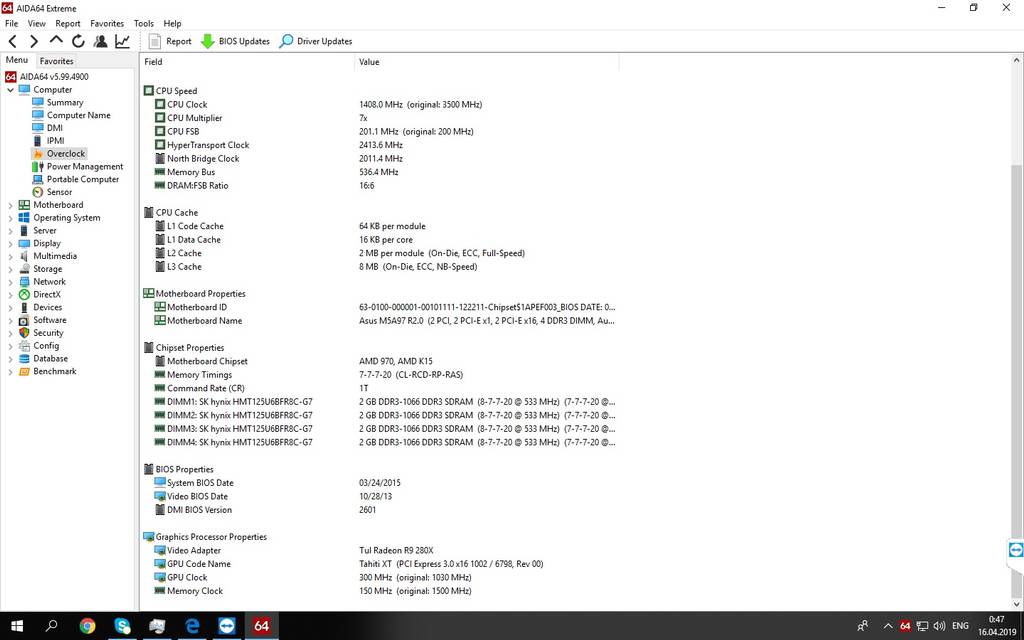Open the user/favorites person icon in toolbar
Viewport: 1024px width, 640px height.
[x=101, y=41]
